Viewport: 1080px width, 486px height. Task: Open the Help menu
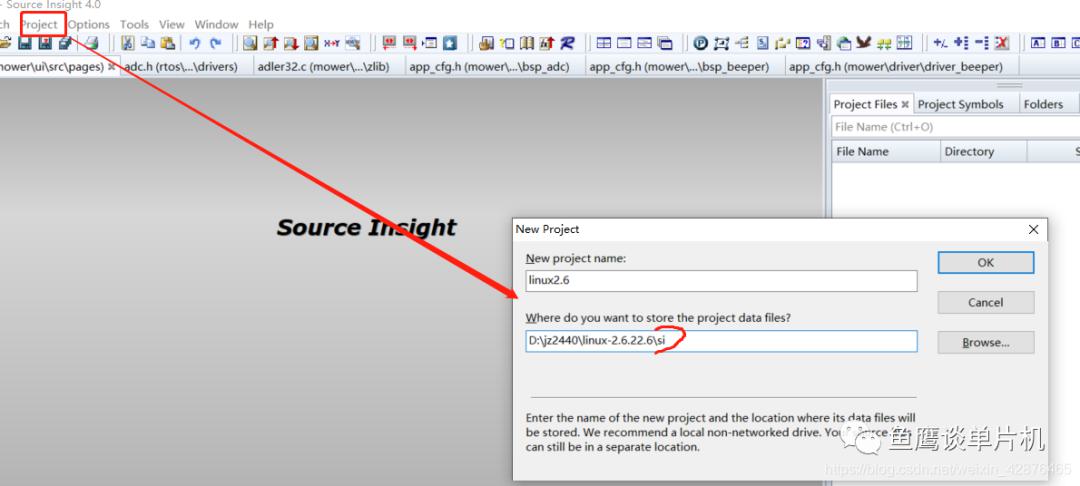(261, 24)
